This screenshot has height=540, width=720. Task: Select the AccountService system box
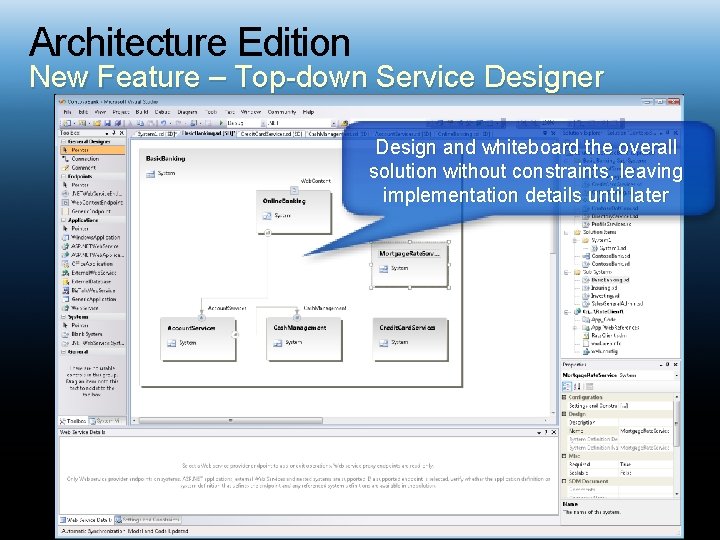(198, 339)
